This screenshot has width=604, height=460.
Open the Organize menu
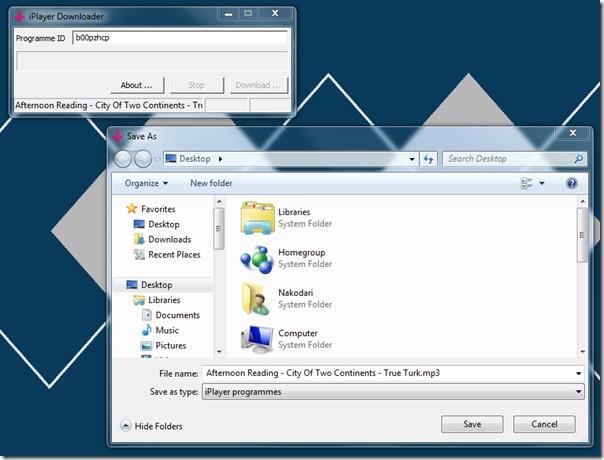tap(146, 184)
